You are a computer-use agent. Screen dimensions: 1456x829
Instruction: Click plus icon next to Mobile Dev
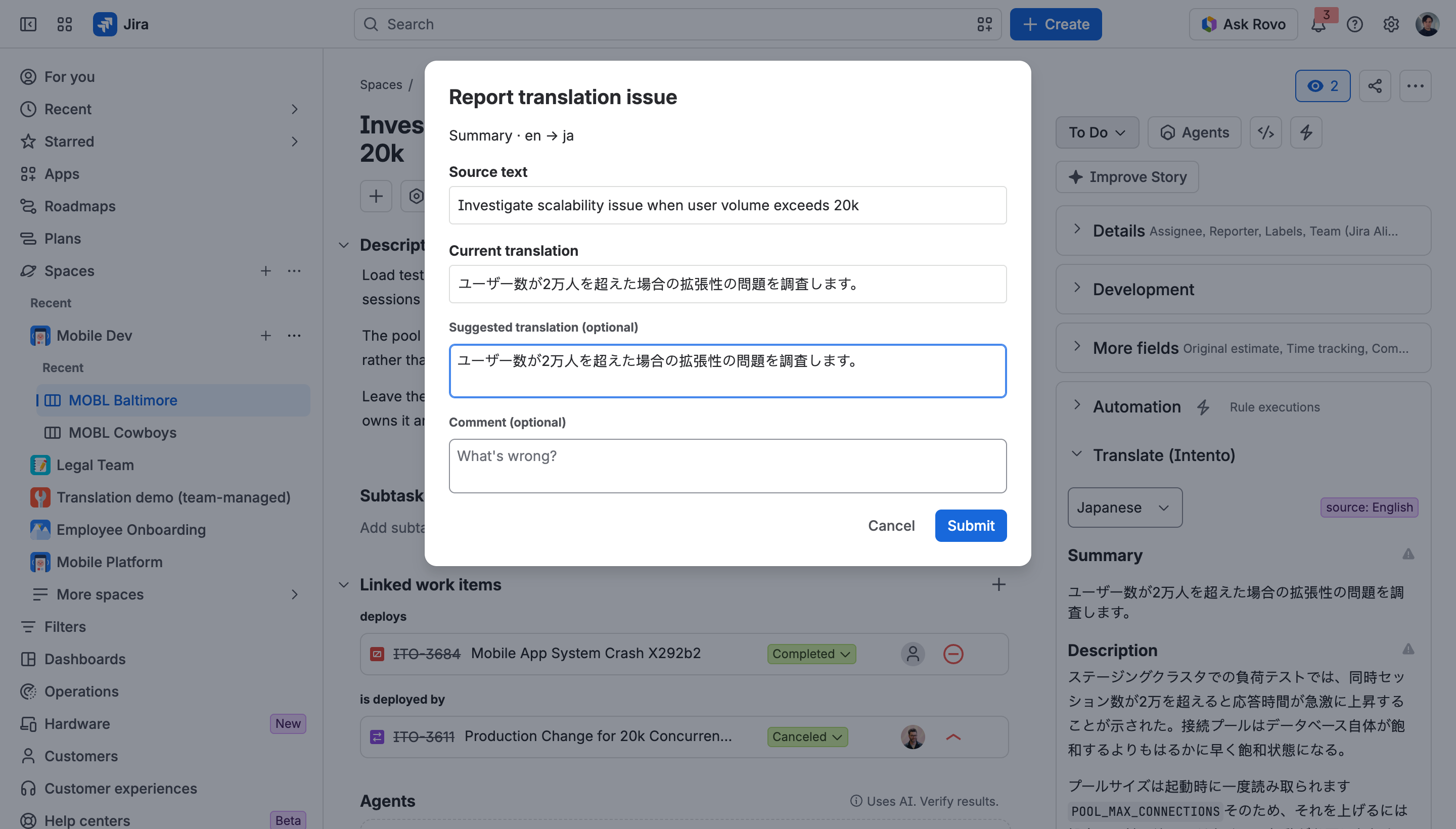click(x=265, y=335)
